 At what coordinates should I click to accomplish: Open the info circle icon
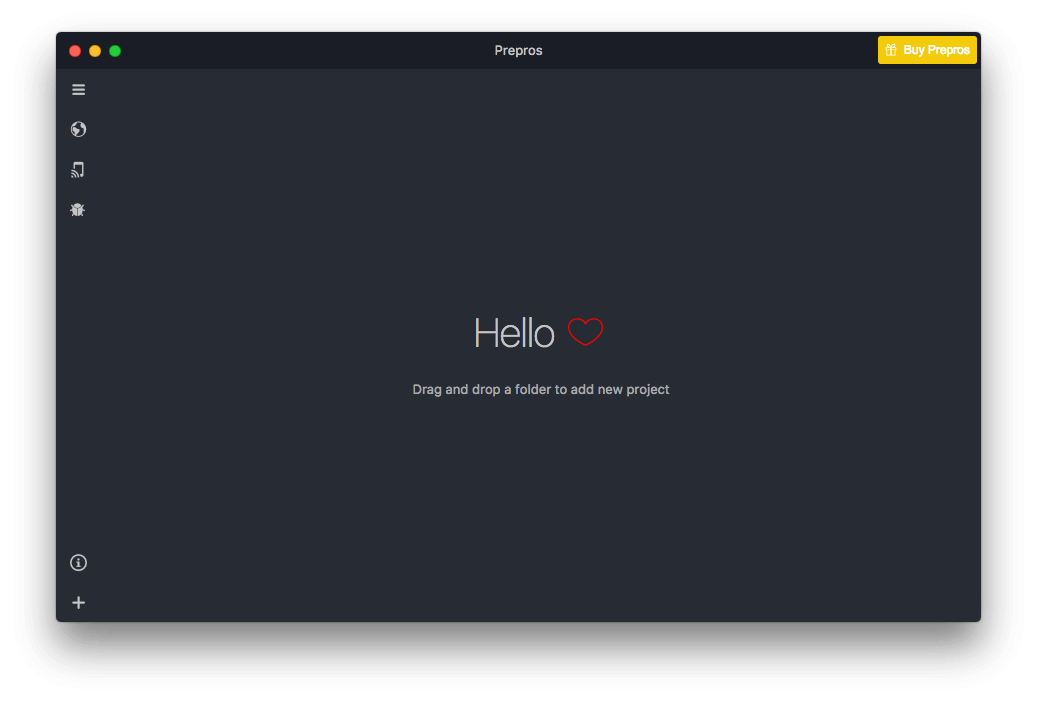pyautogui.click(x=78, y=563)
